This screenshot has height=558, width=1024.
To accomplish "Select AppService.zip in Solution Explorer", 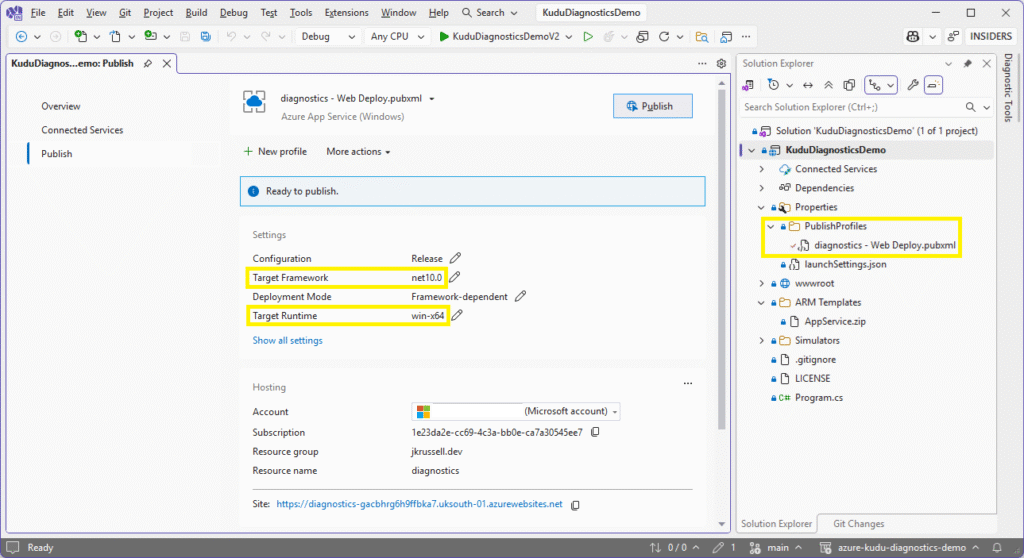I will (x=835, y=321).
